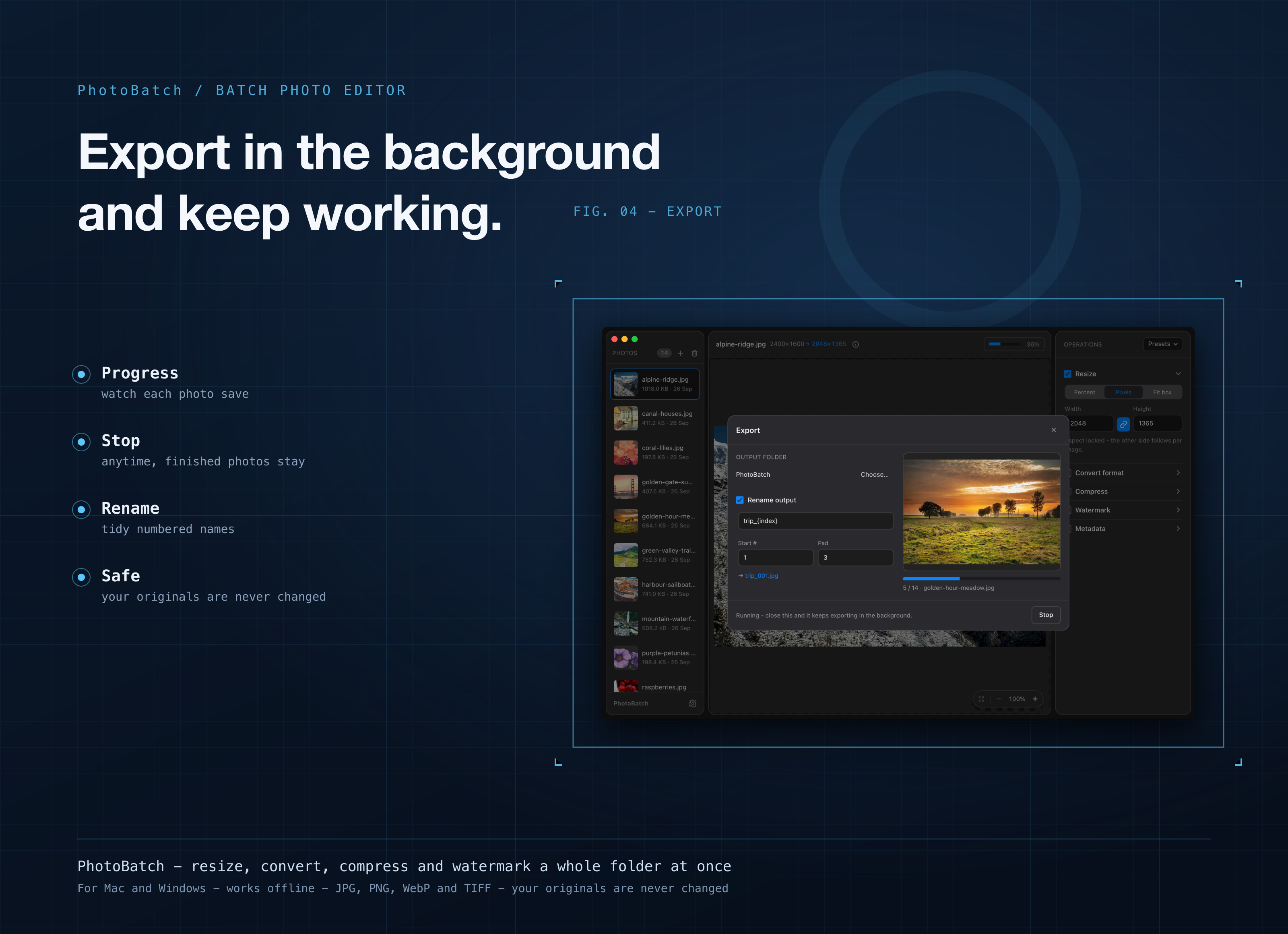
Task: Toggle the aspect lock link icon
Action: point(1123,424)
